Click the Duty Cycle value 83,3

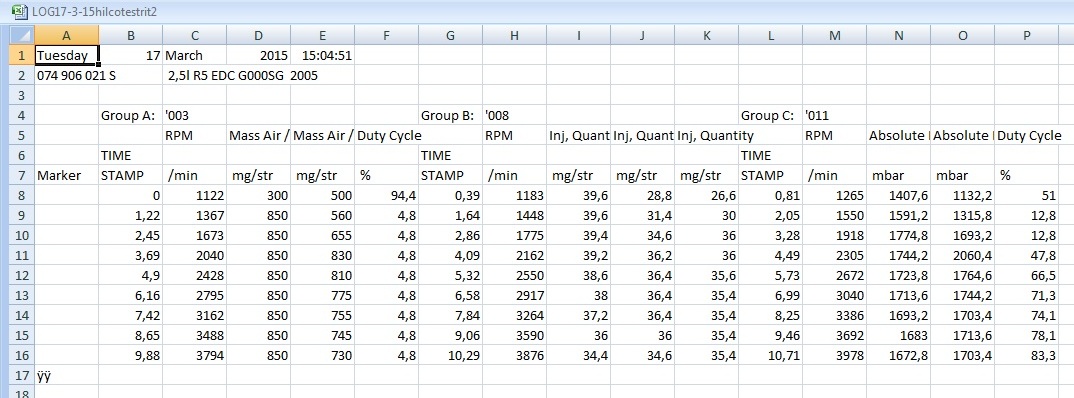1027,356
